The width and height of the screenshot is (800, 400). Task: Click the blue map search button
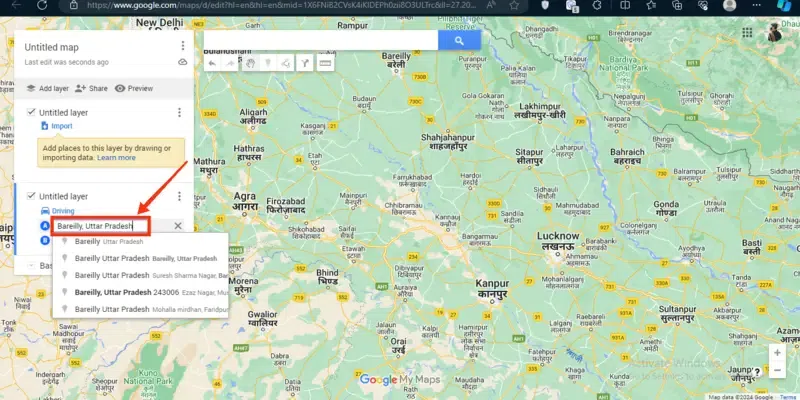(459, 40)
